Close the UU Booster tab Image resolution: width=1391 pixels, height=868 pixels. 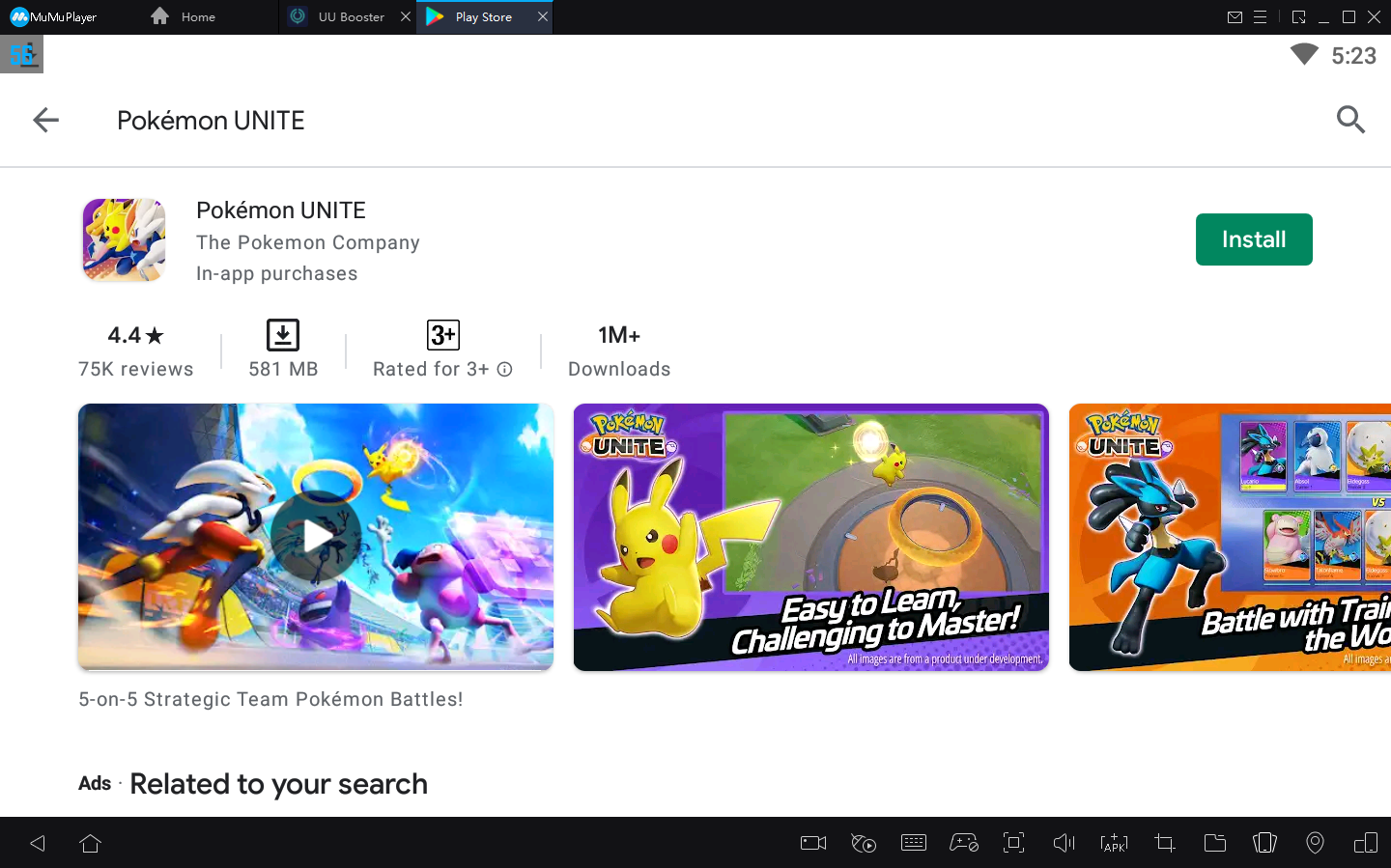406,16
